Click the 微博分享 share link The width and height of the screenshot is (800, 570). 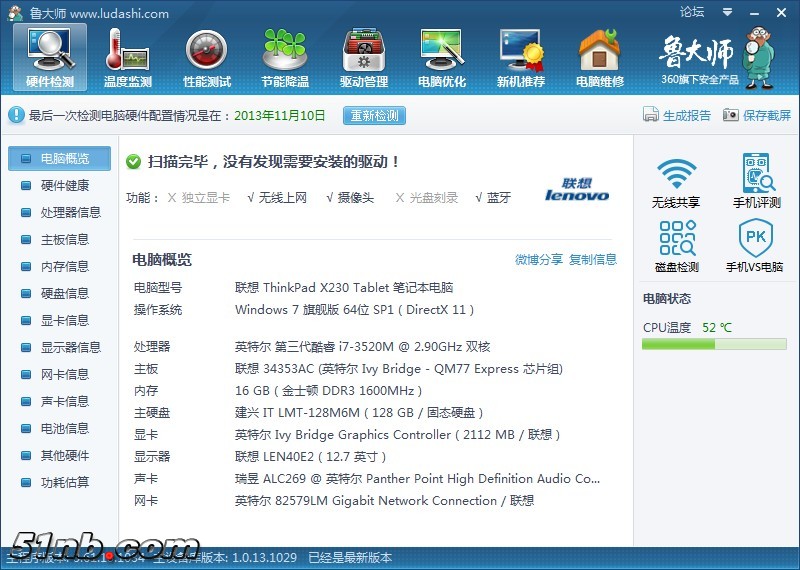pyautogui.click(x=539, y=260)
